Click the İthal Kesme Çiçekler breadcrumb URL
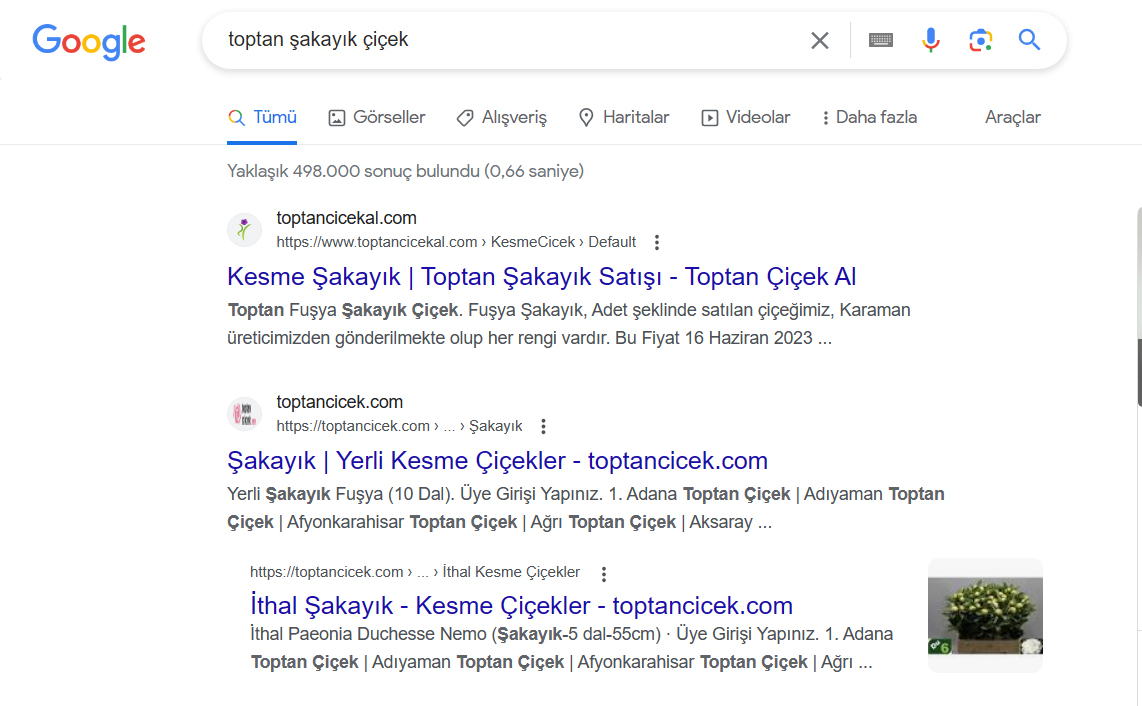 [415, 572]
